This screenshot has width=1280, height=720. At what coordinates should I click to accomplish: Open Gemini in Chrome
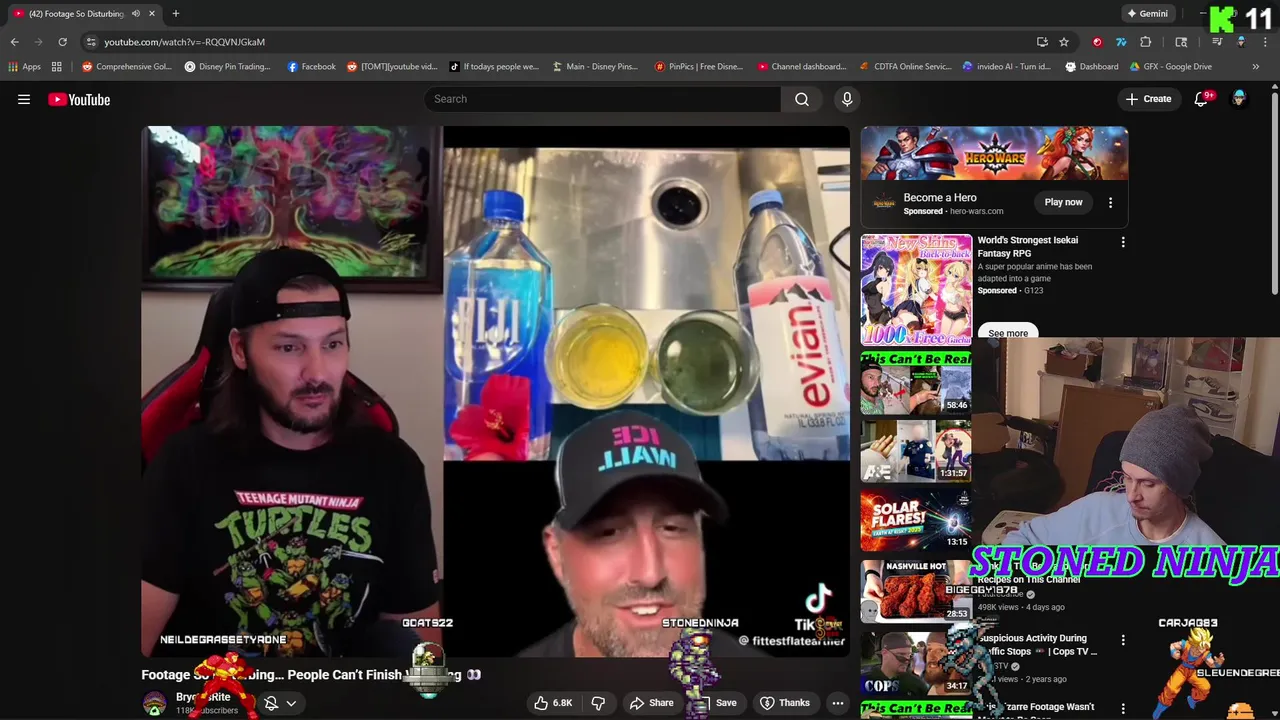click(1147, 14)
